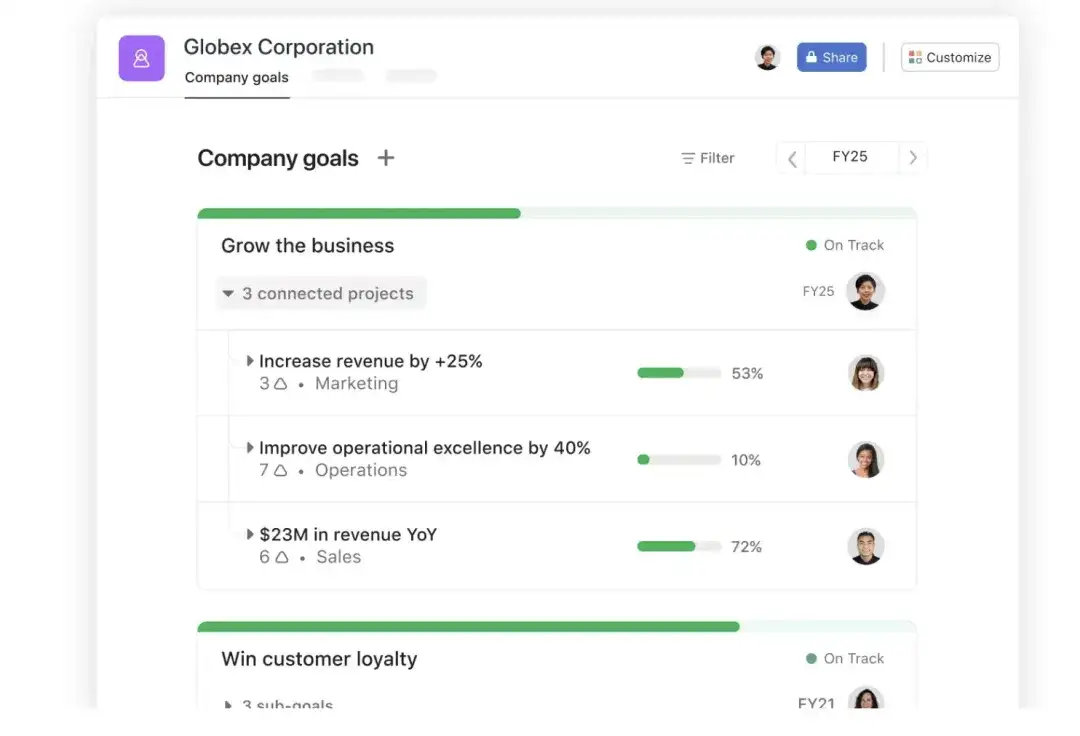Screen dimensions: 1080x736
Task: Click the project cloud icon on the Operations row
Action: (x=282, y=470)
